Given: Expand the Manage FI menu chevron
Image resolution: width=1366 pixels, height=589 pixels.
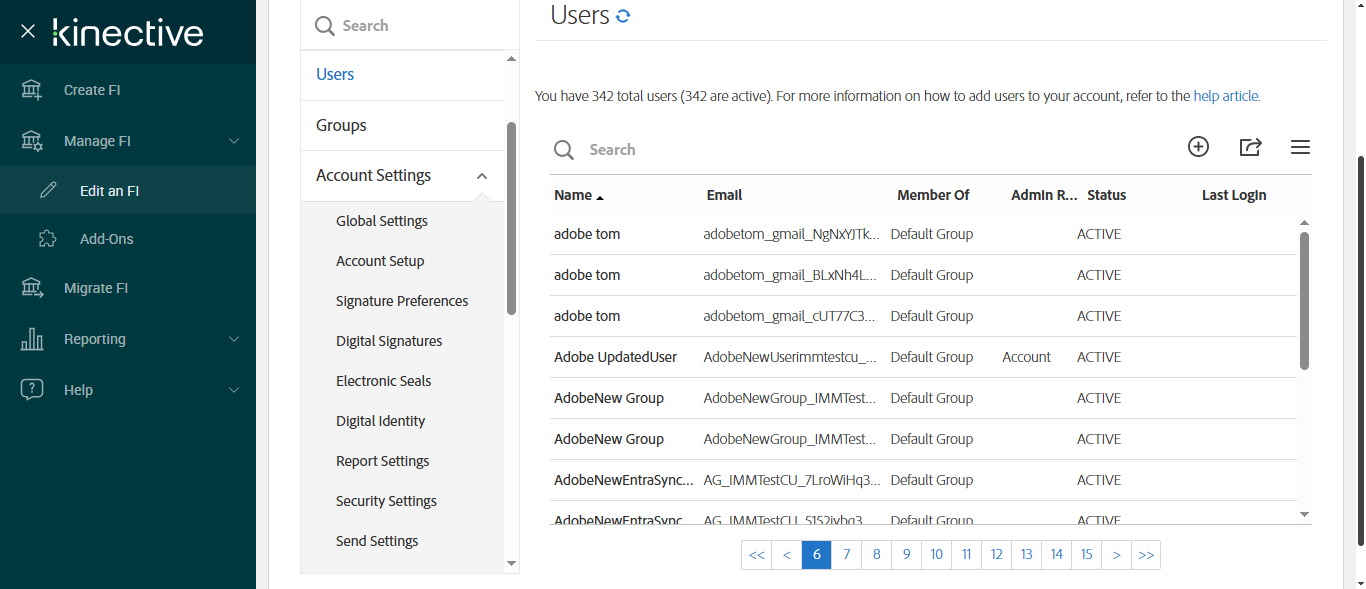Looking at the screenshot, I should click(234, 141).
